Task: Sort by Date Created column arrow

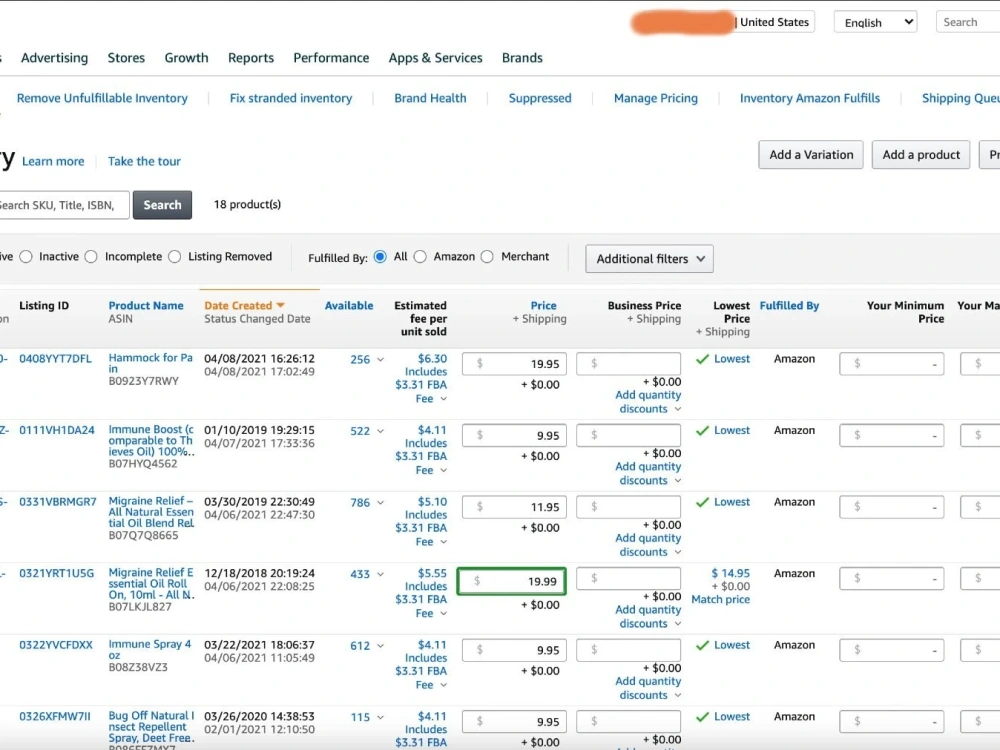Action: [281, 305]
